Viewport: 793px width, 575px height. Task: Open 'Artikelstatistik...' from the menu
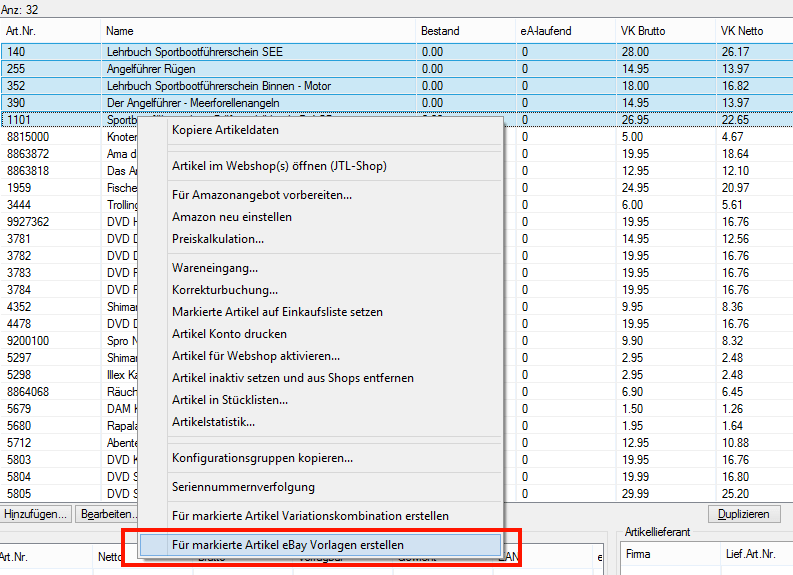(213, 422)
